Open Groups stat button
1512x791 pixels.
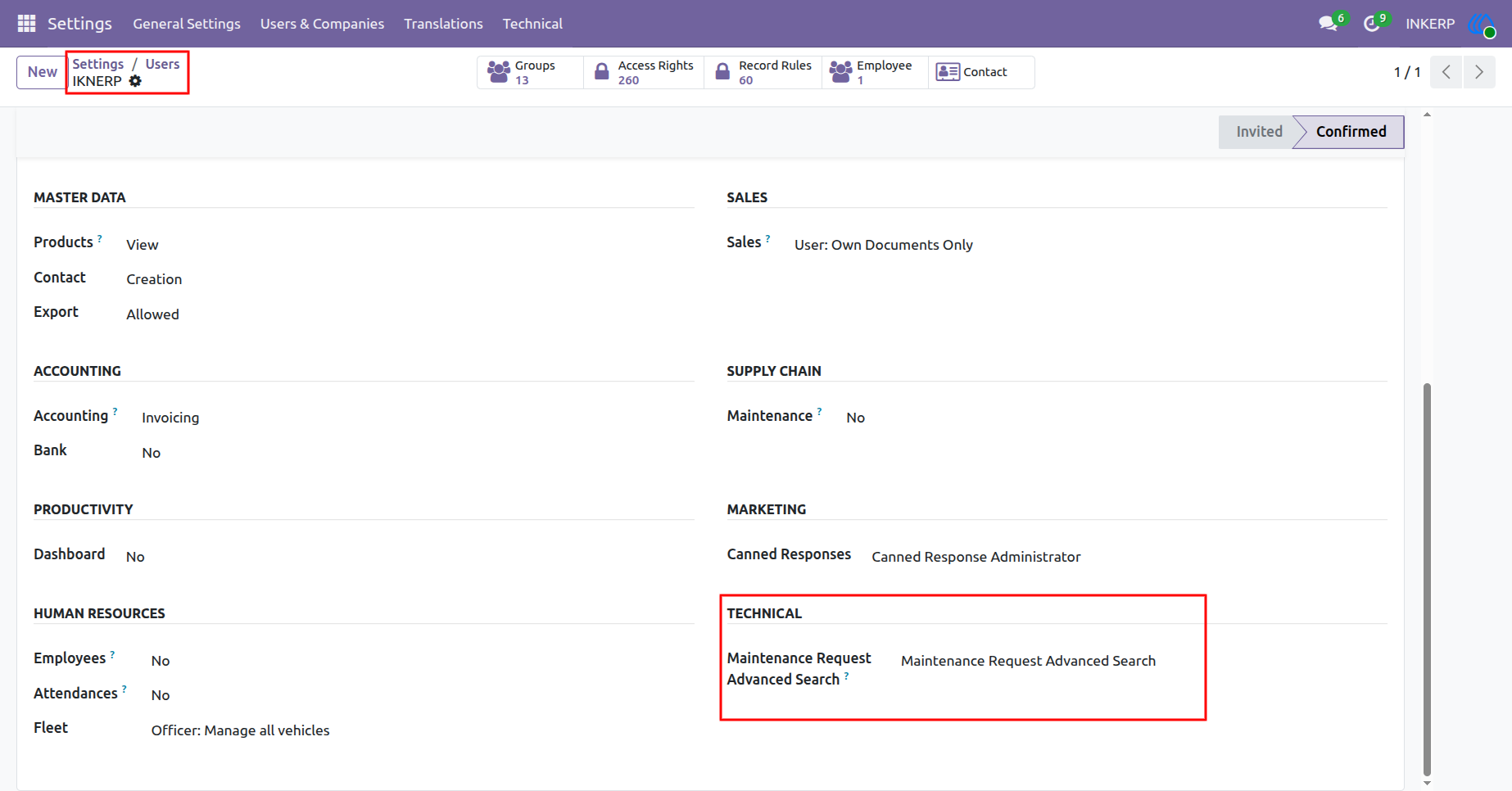pos(530,72)
